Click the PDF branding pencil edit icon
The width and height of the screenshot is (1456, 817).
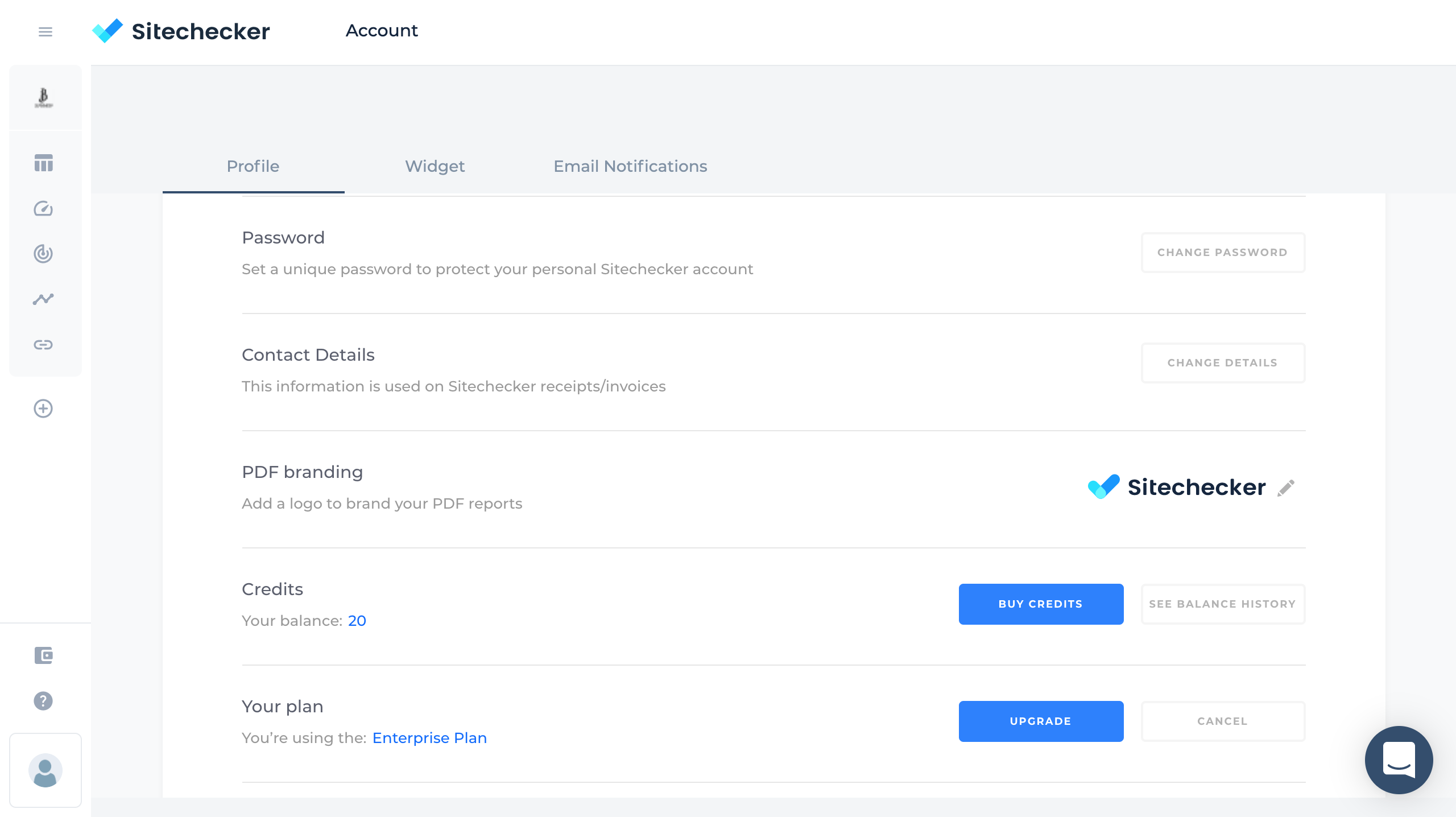pyautogui.click(x=1287, y=488)
